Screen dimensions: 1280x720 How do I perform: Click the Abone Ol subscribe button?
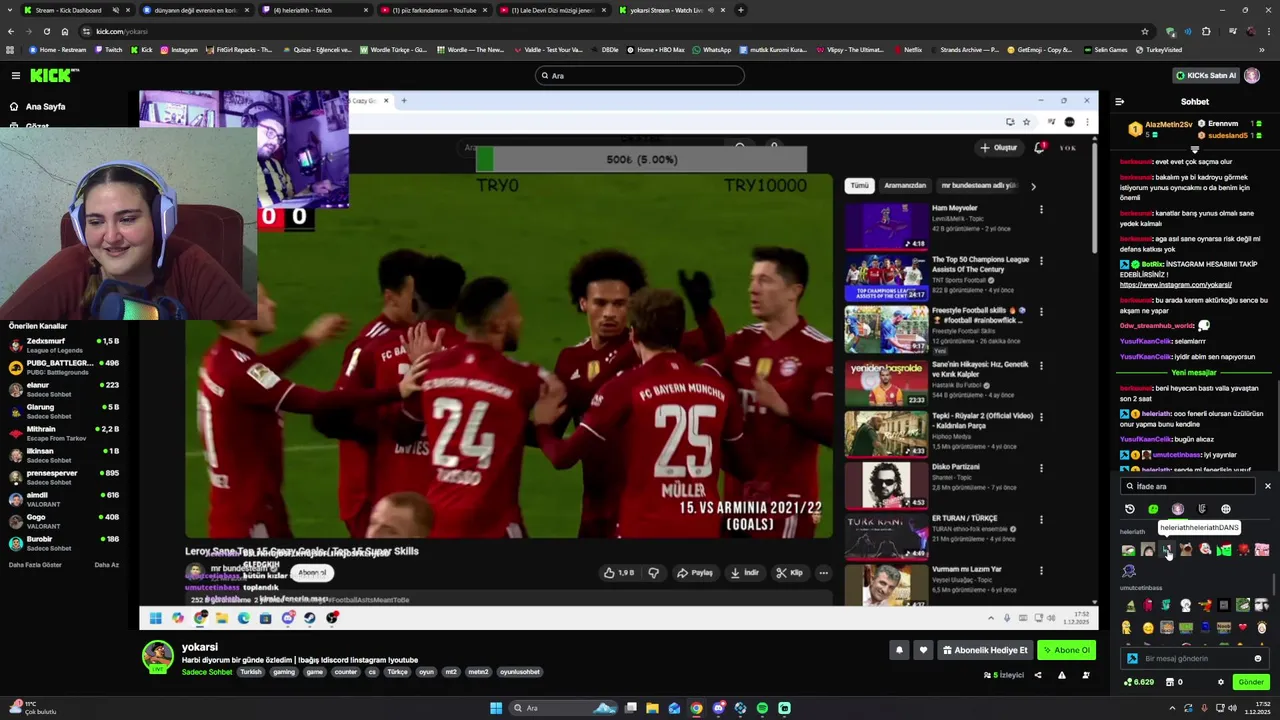pyautogui.click(x=1066, y=650)
